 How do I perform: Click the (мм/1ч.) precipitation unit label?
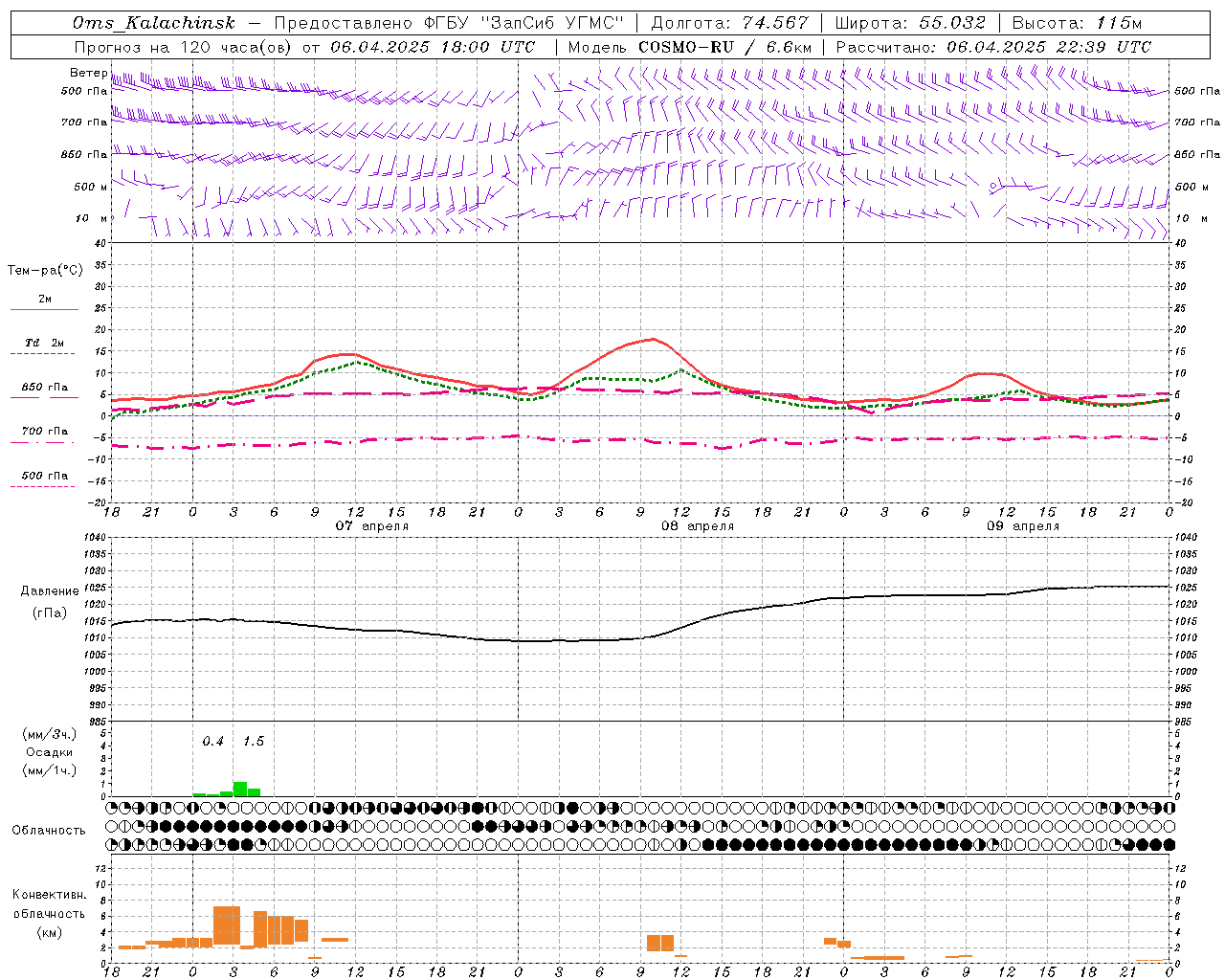tap(50, 770)
